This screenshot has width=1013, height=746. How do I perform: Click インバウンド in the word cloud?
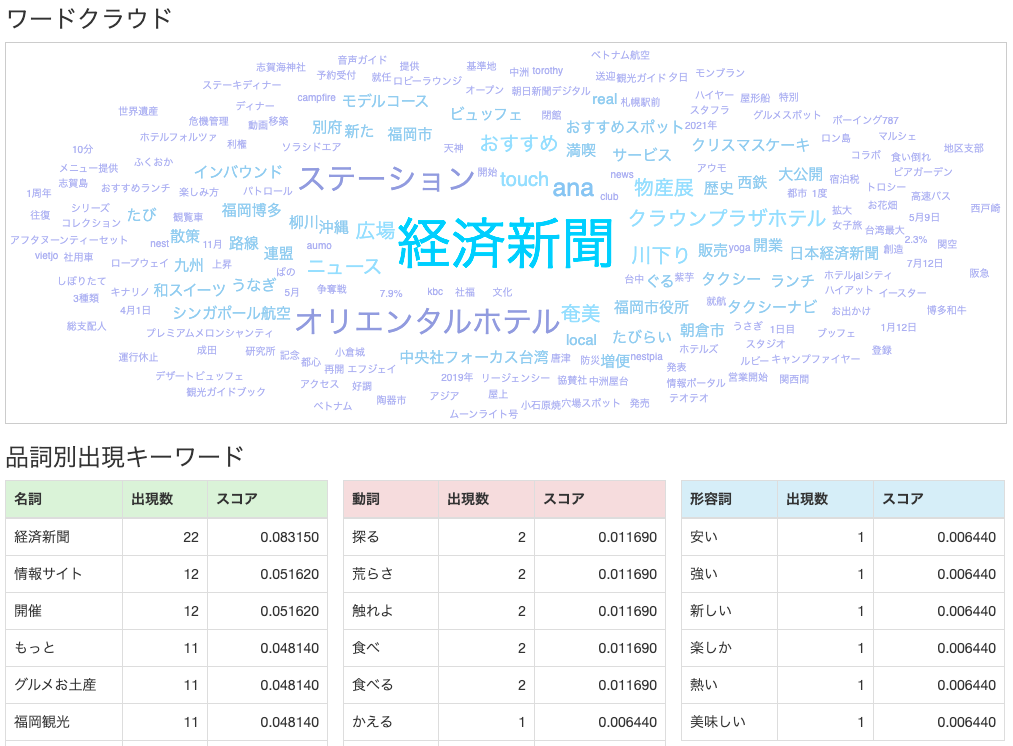(x=238, y=172)
